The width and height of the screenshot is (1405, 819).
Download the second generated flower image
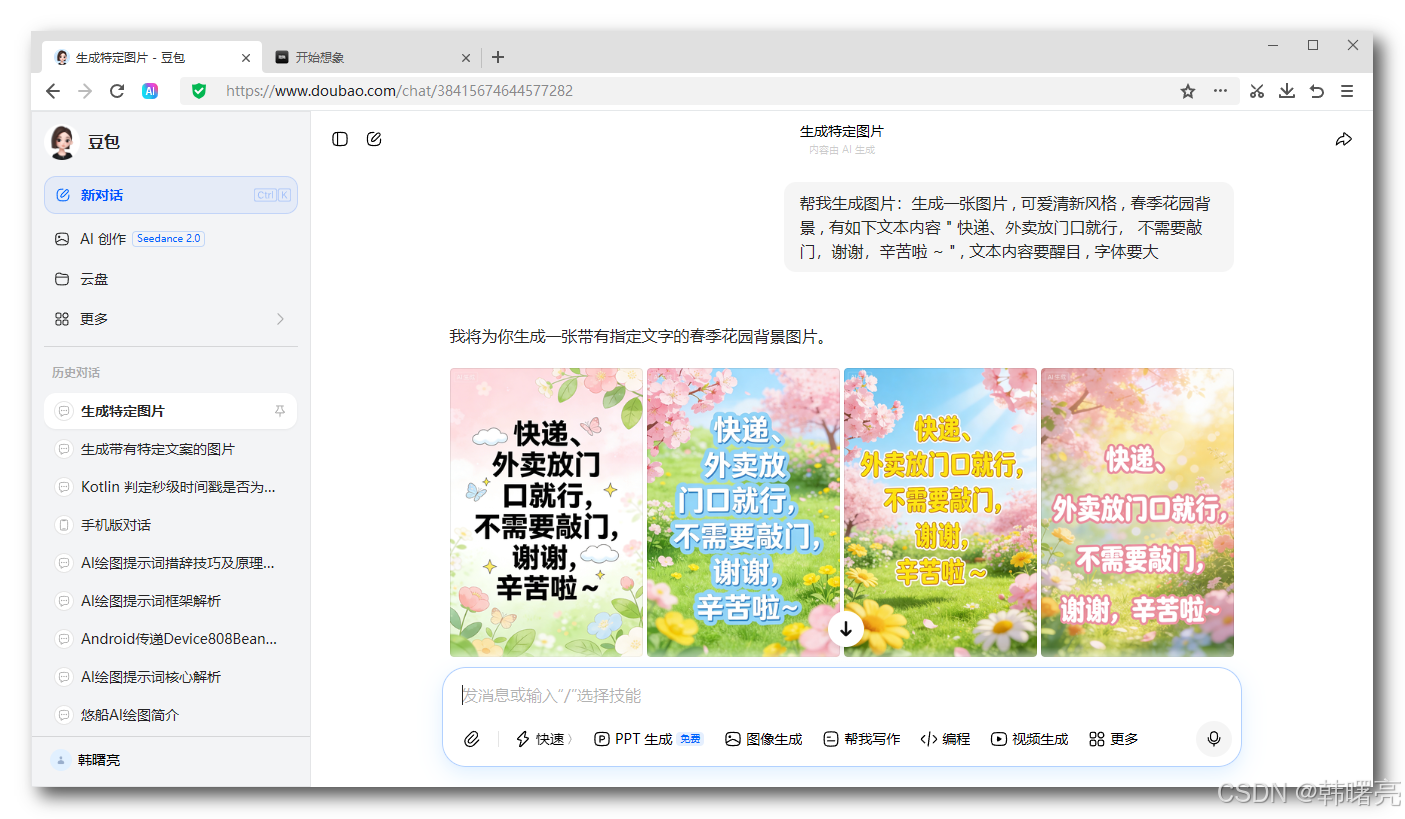pos(846,629)
